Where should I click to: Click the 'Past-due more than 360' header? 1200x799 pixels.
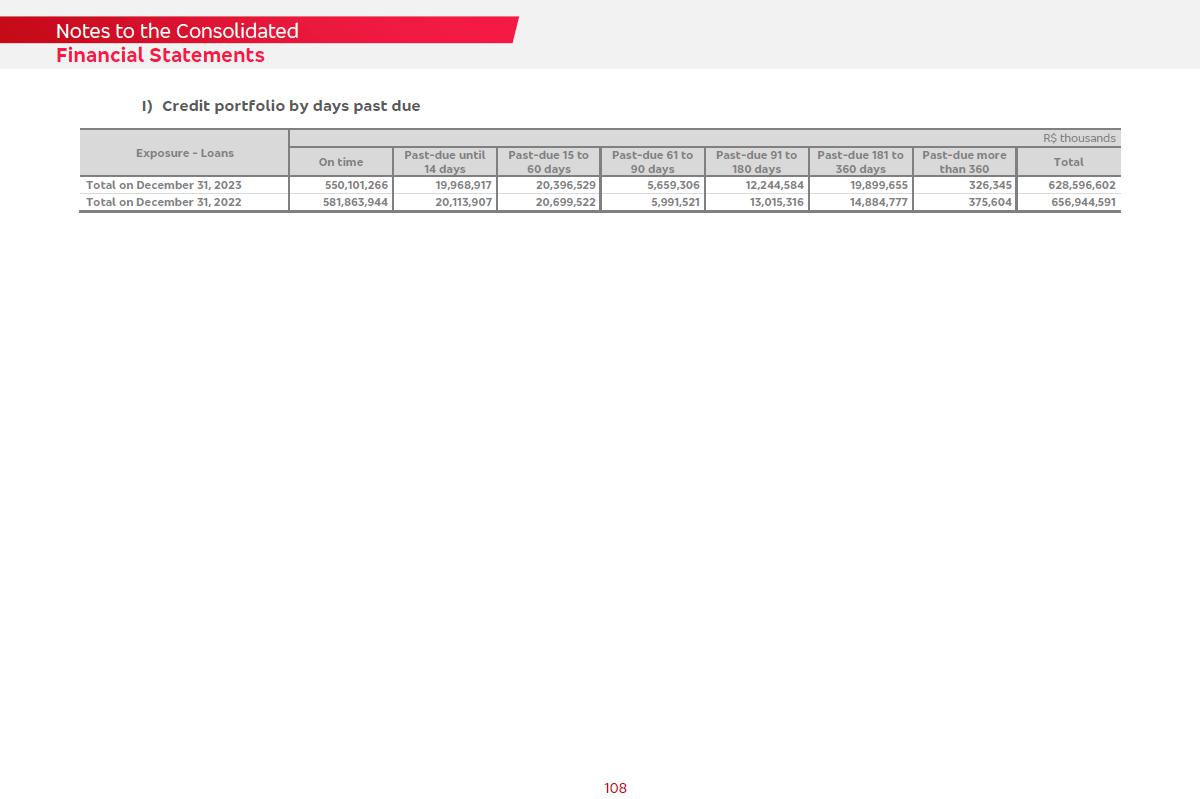(965, 162)
